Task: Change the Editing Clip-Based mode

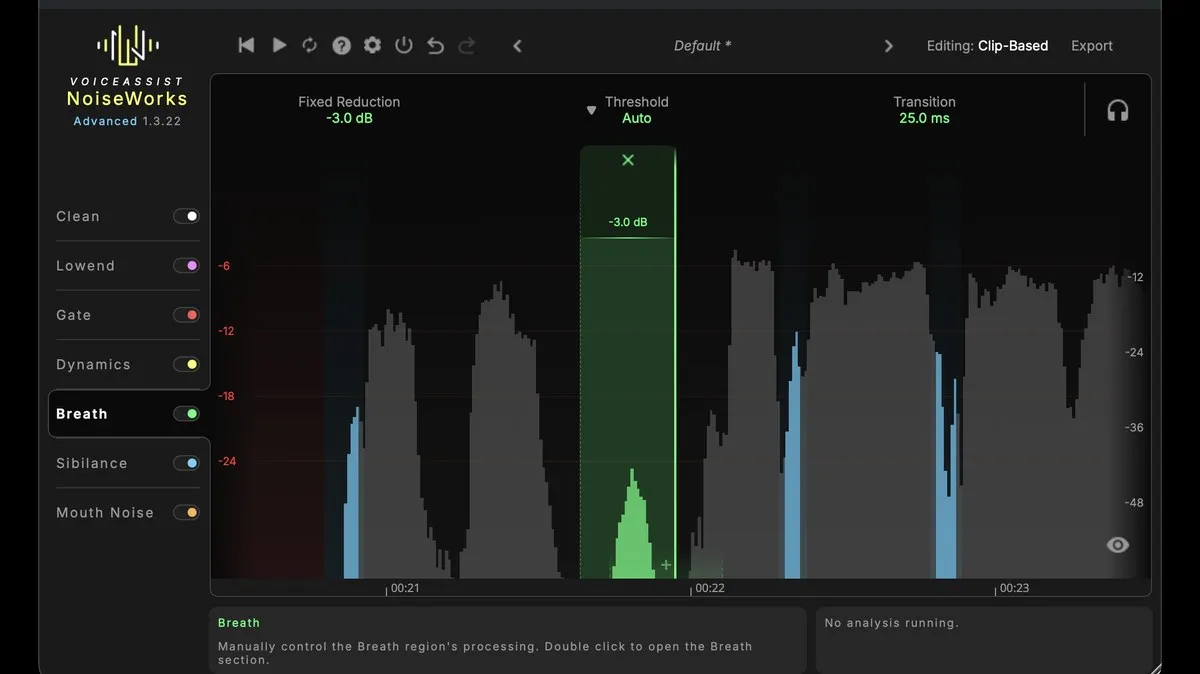Action: point(987,46)
